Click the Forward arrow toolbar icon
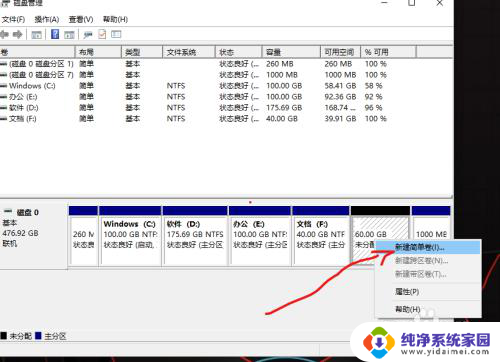The image size is (500, 362). pos(18,34)
